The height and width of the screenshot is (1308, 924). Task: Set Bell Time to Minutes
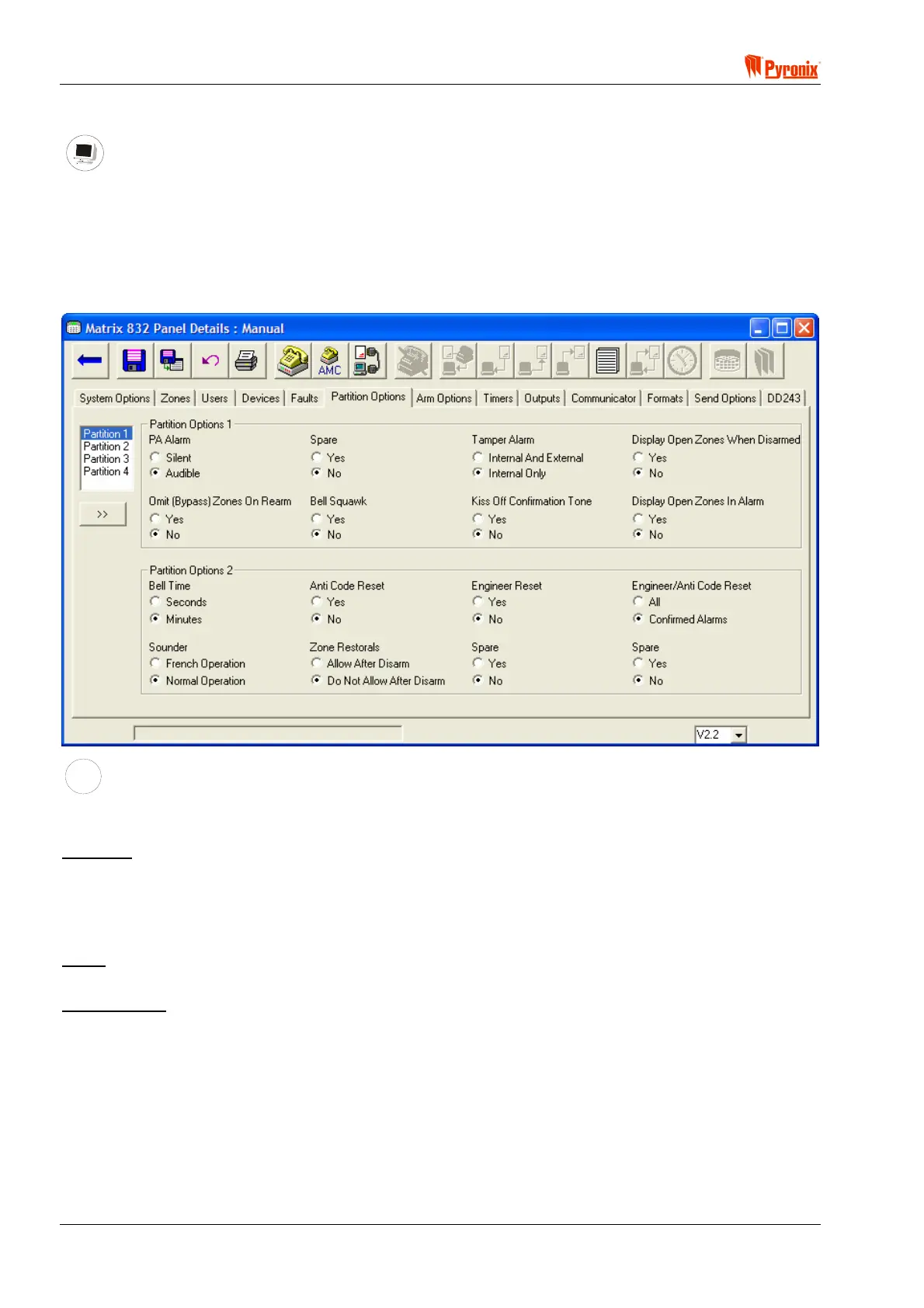(155, 619)
